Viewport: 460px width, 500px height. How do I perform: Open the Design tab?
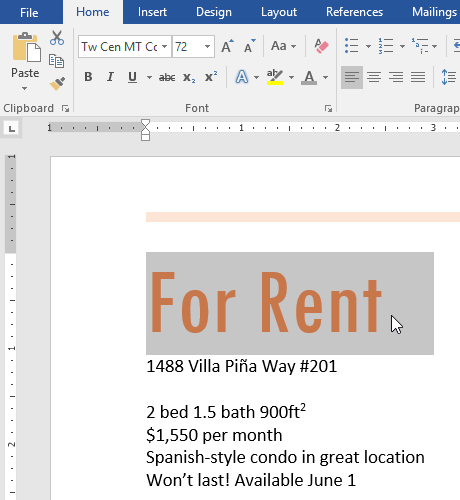(x=214, y=12)
